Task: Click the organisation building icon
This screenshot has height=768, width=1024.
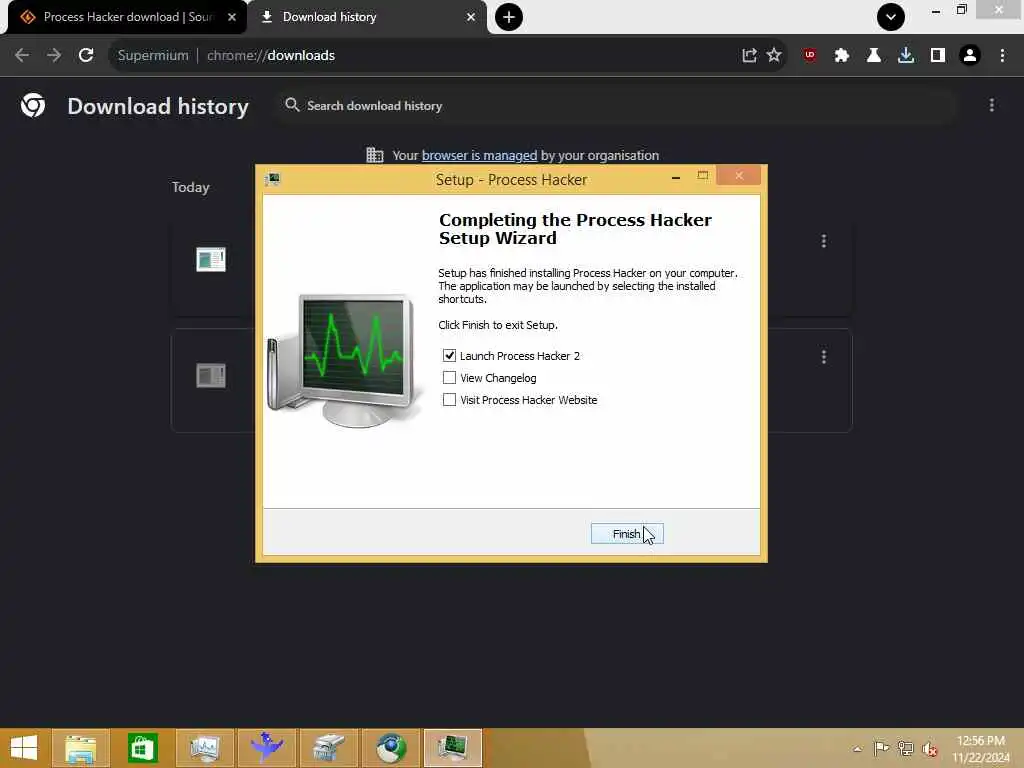Action: [375, 155]
